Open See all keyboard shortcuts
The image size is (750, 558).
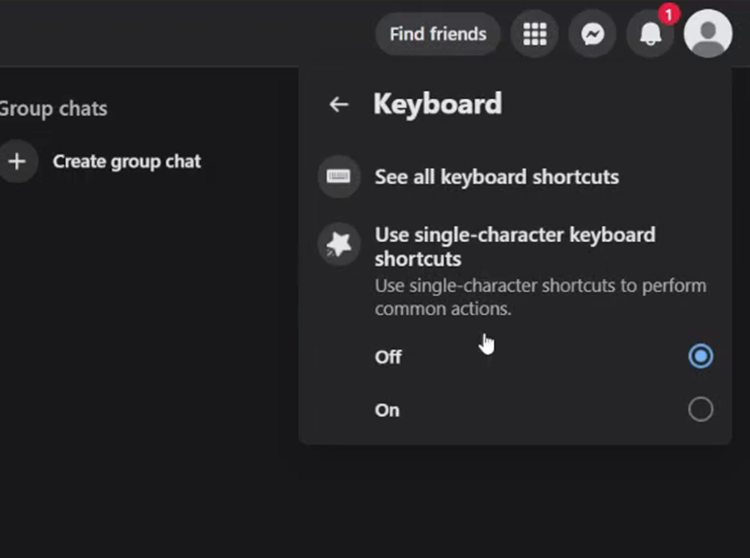[x=496, y=177]
